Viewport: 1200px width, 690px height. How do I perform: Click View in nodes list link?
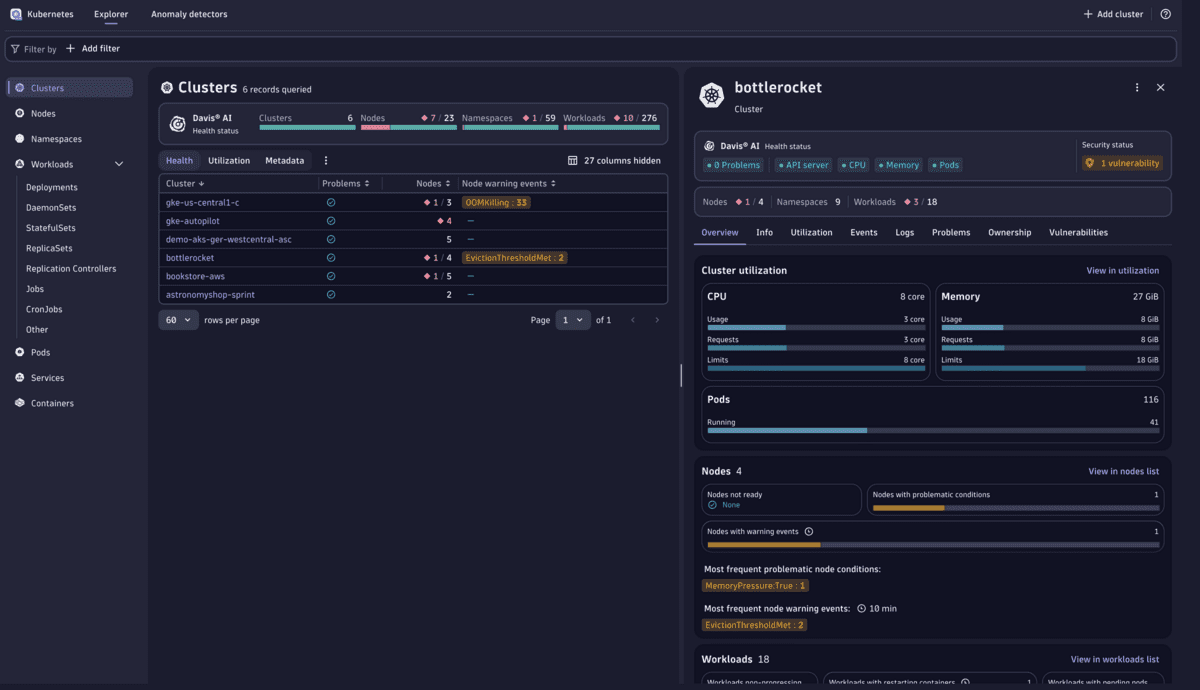pyautogui.click(x=1124, y=471)
